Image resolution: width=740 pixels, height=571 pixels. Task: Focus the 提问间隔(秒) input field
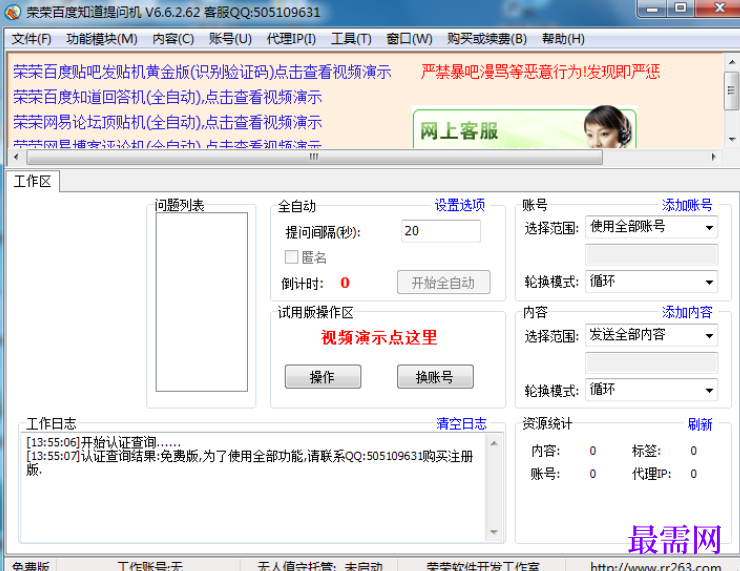pos(441,231)
